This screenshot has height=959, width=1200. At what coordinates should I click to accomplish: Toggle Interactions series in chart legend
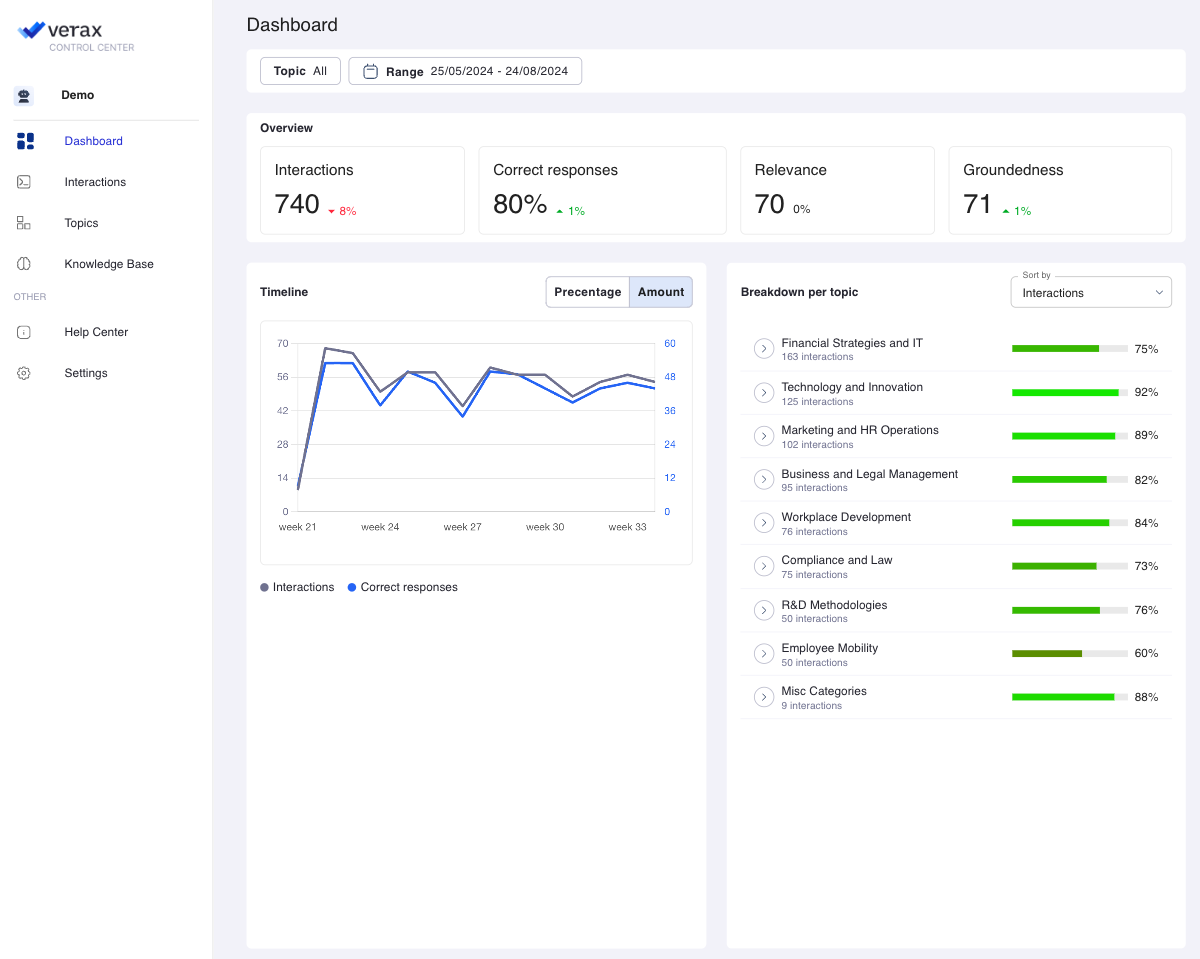pyautogui.click(x=297, y=587)
